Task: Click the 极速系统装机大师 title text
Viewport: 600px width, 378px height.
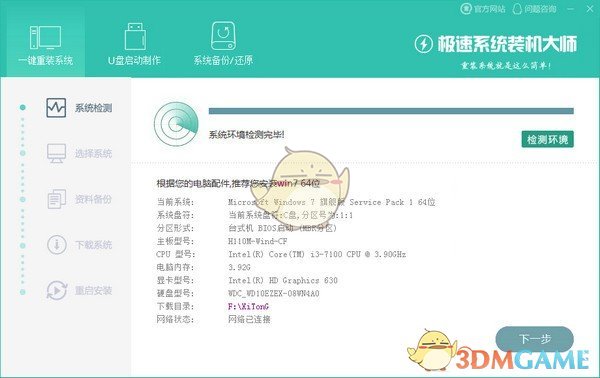Action: point(507,44)
